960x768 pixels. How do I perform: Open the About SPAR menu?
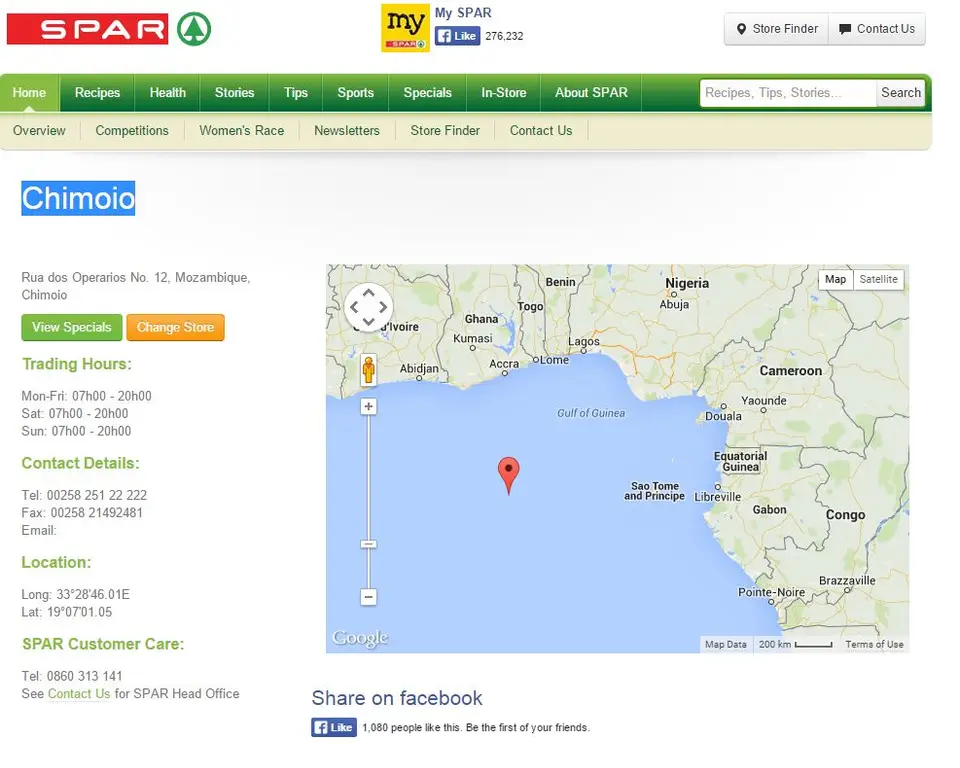click(591, 92)
